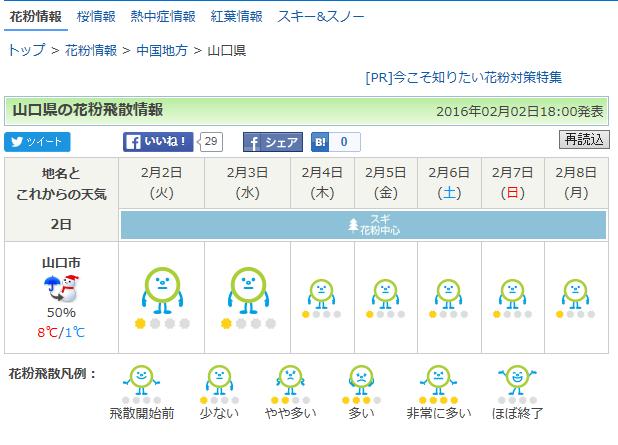
Task: Select the 2月5日 (金) pollen character
Action: tap(385, 294)
